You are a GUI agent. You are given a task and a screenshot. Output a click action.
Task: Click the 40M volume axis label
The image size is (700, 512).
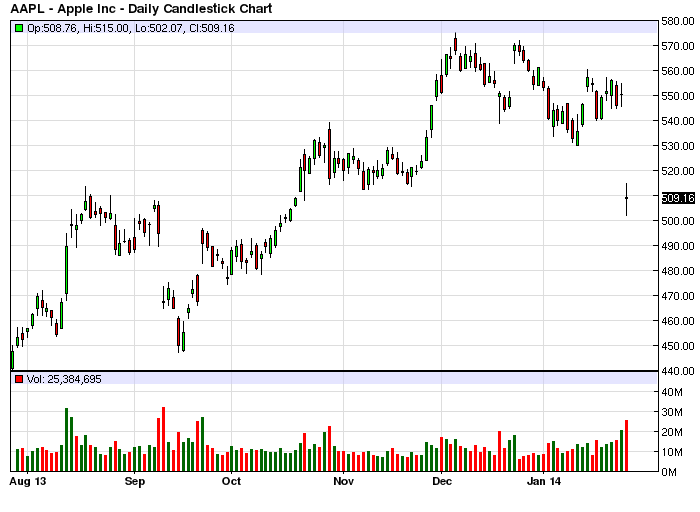point(672,392)
